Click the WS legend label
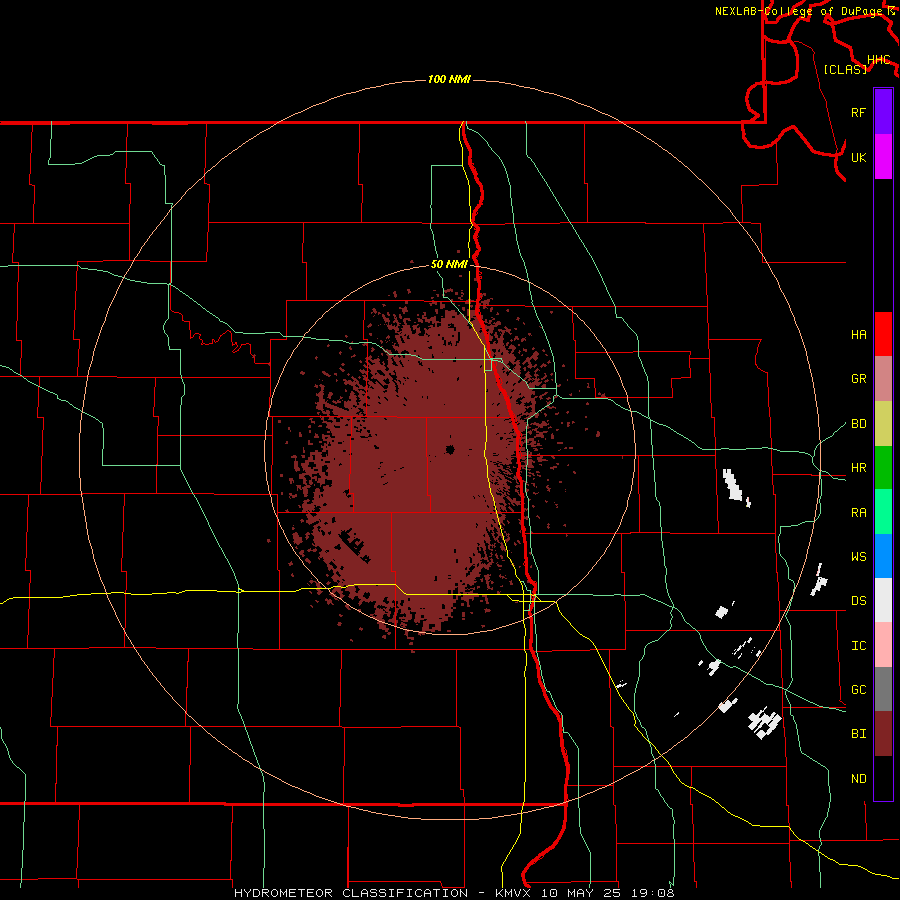The width and height of the screenshot is (900, 900). pos(858,557)
